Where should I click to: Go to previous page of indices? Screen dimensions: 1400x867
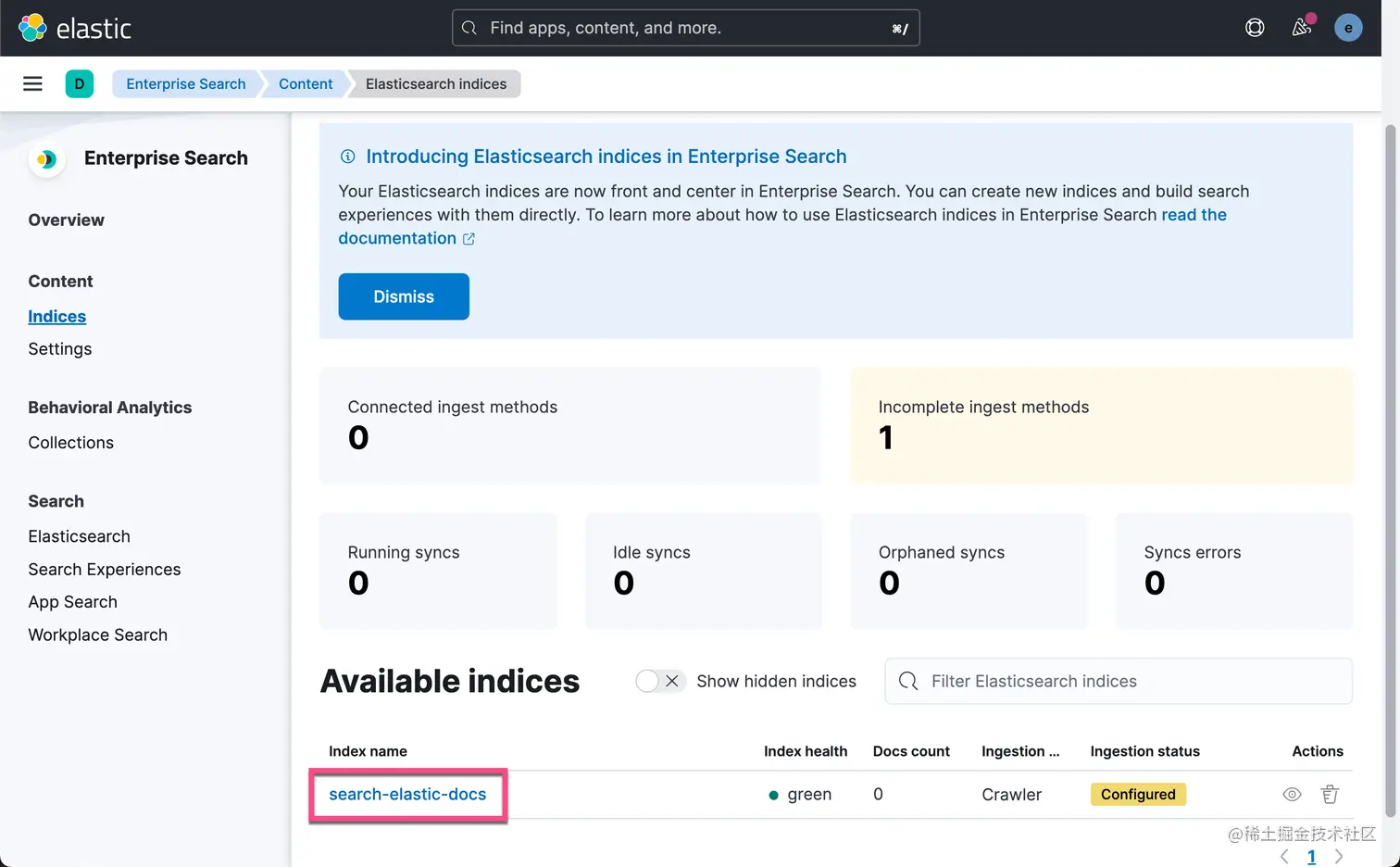pyautogui.click(x=1284, y=857)
